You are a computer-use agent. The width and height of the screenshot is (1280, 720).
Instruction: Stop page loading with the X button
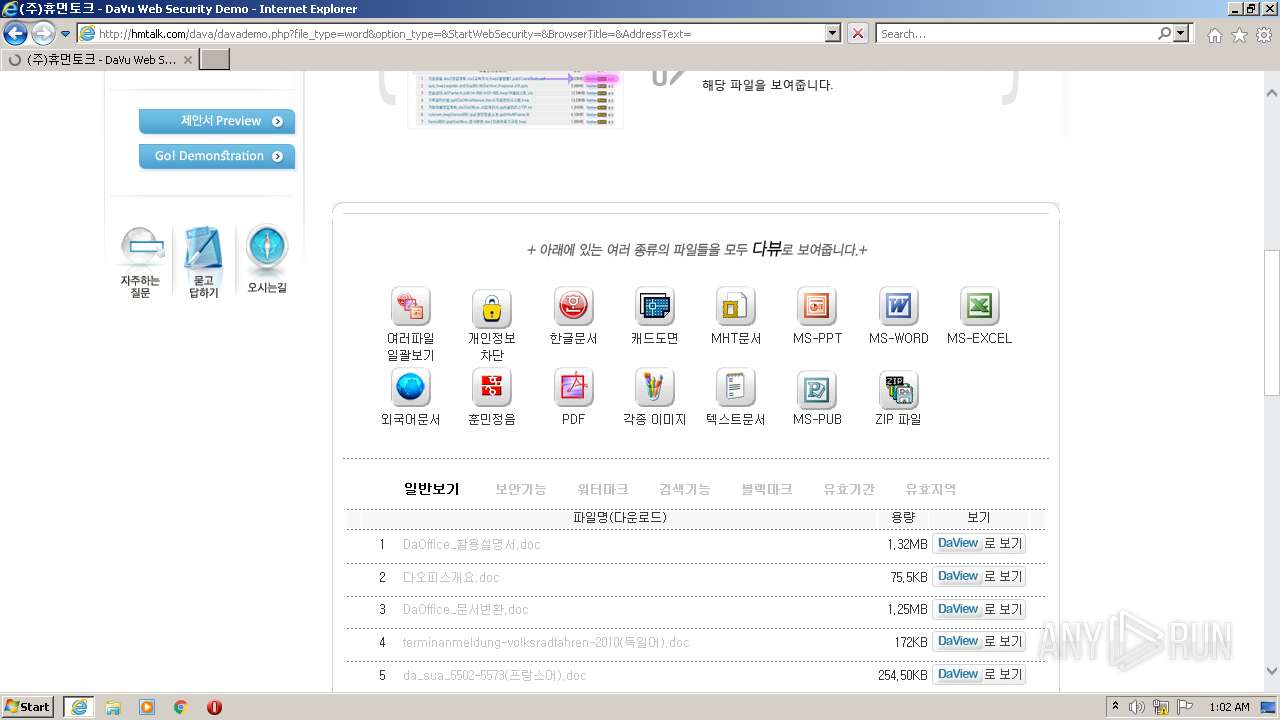[858, 33]
